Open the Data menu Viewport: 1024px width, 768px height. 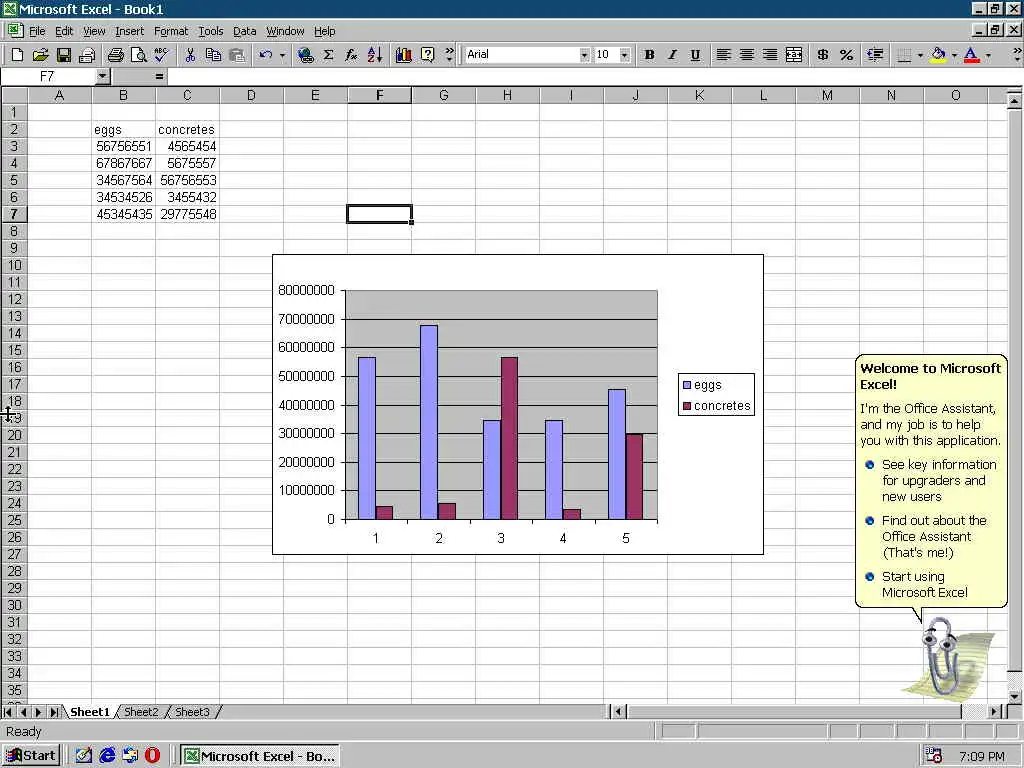tap(244, 31)
